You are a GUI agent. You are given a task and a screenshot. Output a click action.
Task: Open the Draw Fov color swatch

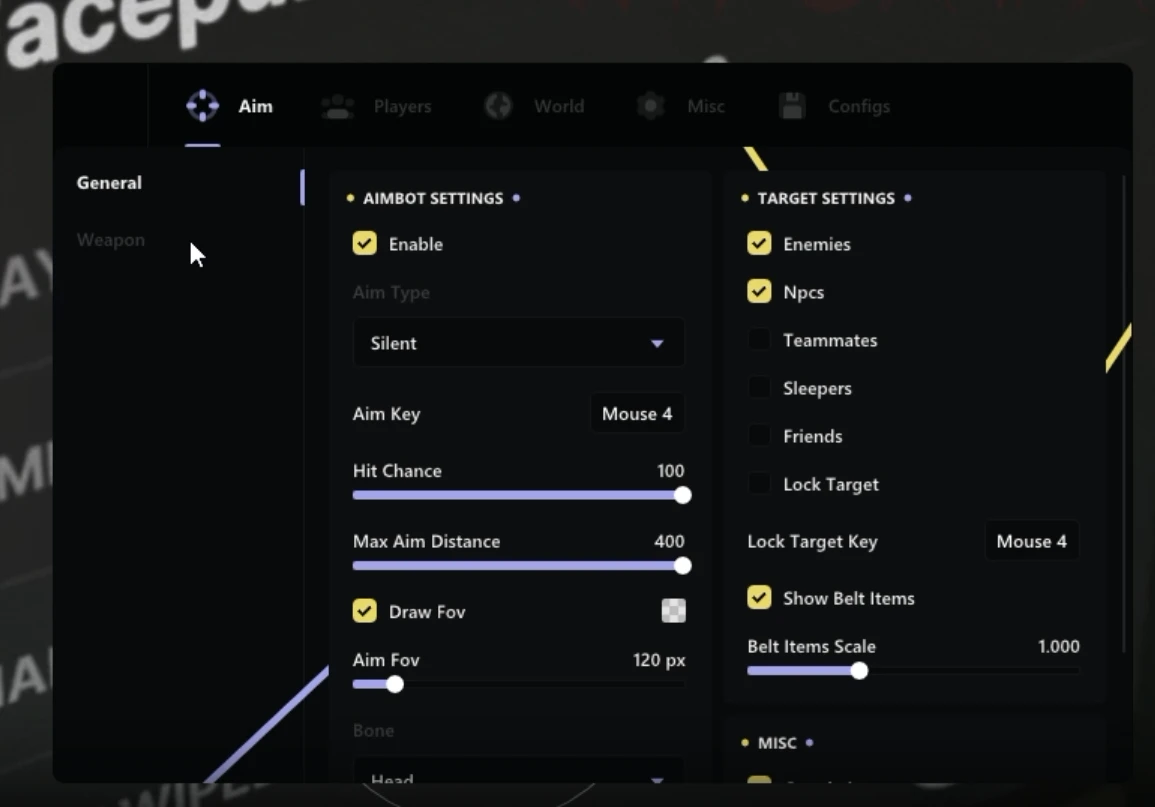pyautogui.click(x=673, y=610)
